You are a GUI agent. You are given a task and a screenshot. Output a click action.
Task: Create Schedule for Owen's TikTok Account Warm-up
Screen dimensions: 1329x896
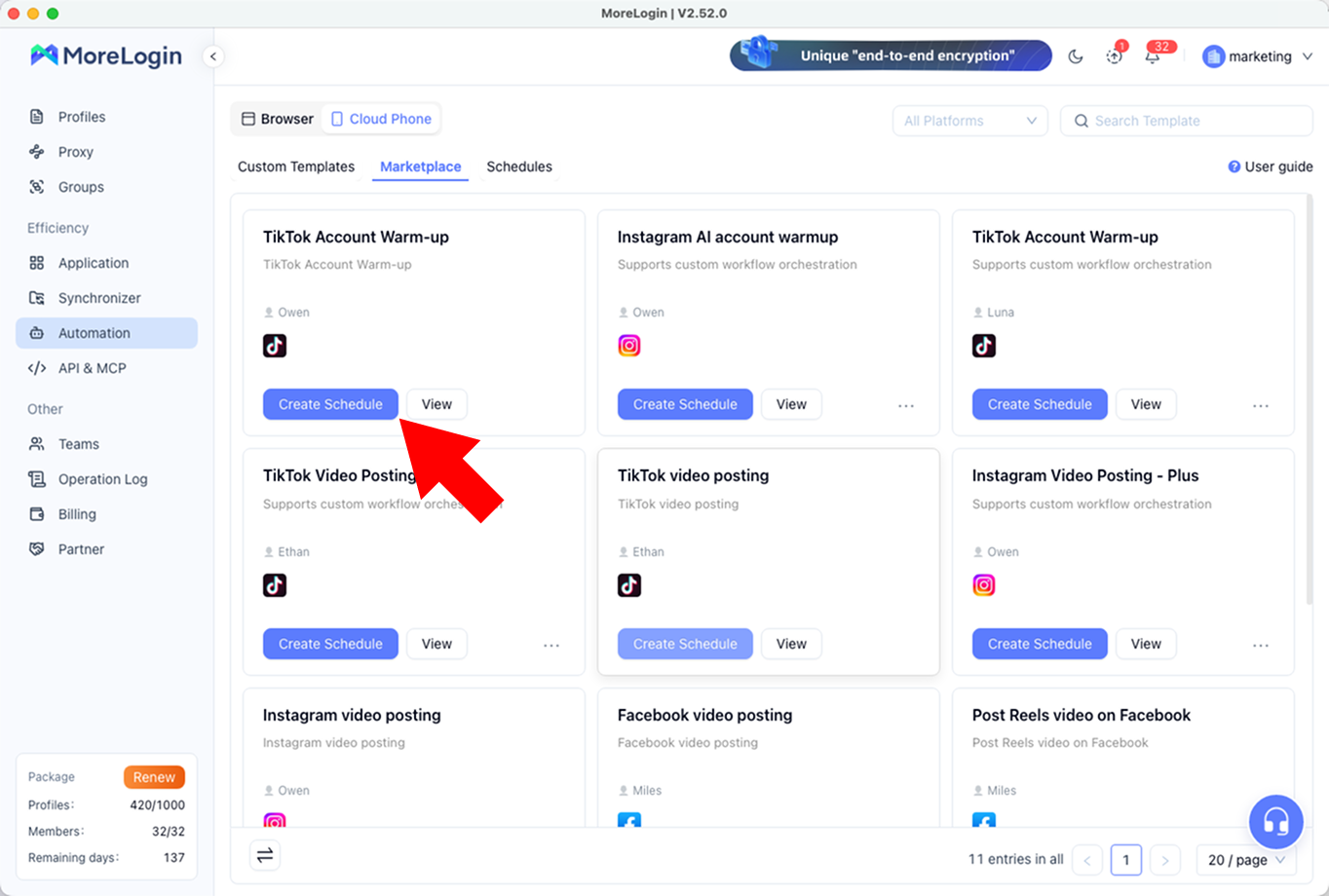click(x=330, y=404)
